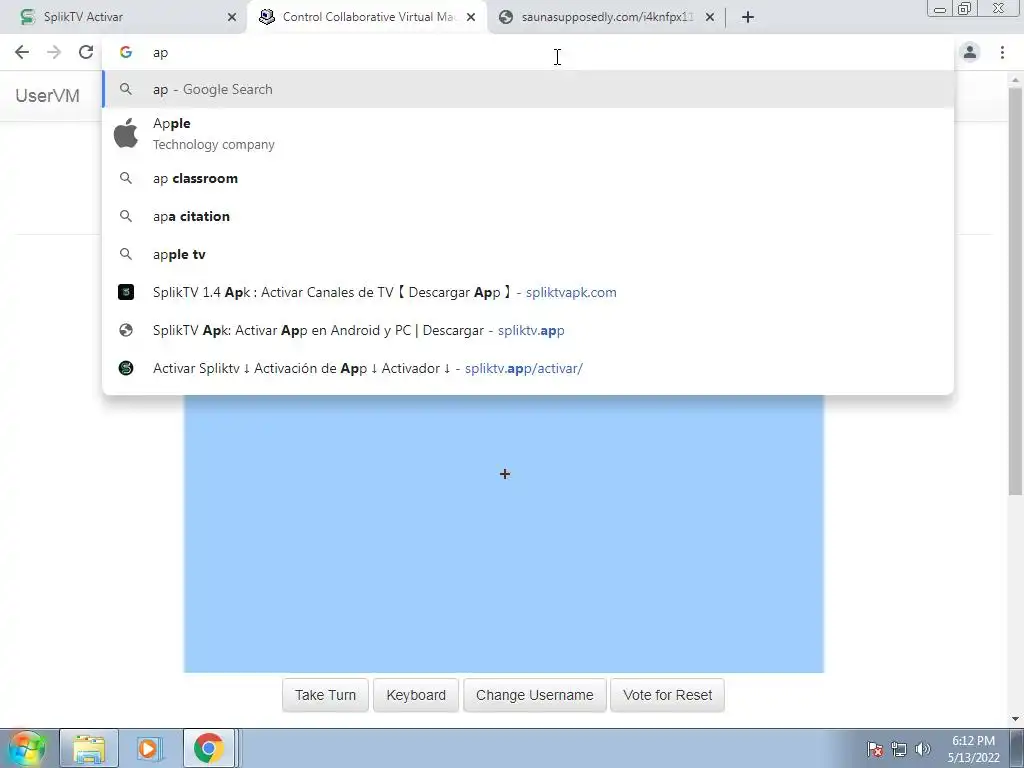
Task: Switch to the saunasupposedly.com tab
Action: (x=607, y=17)
